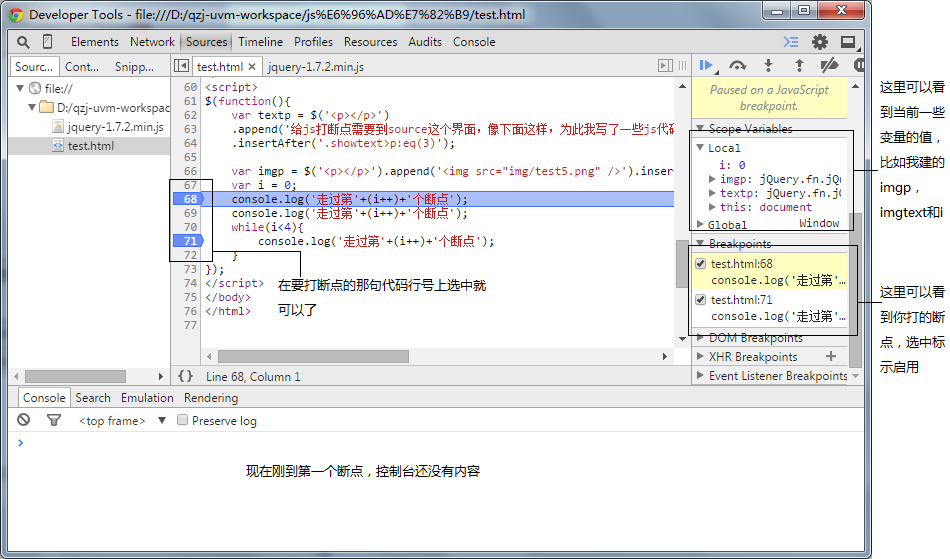Step into next function call

[768, 65]
